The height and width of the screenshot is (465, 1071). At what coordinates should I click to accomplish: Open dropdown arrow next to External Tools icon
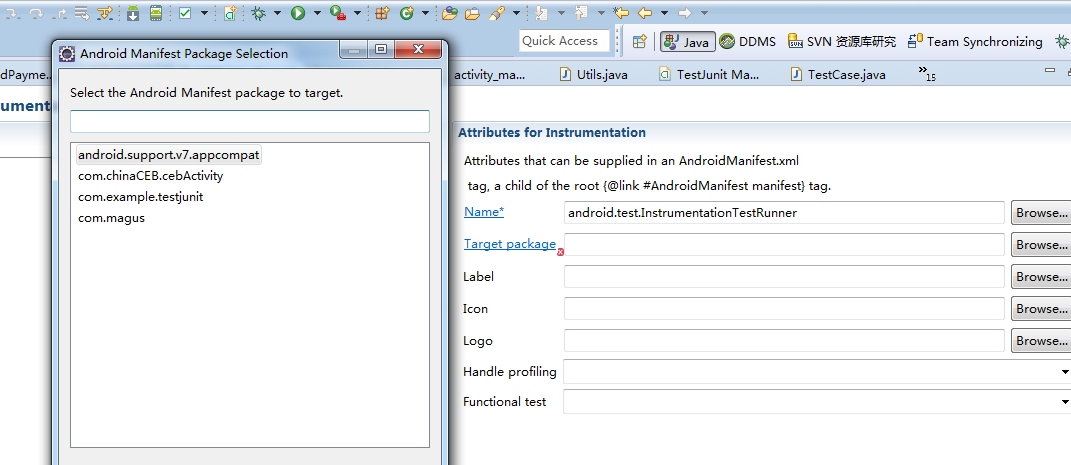(x=357, y=13)
